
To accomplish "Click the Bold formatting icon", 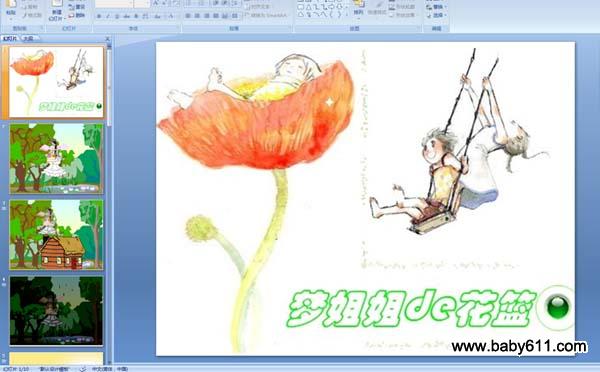I will pos(99,16).
